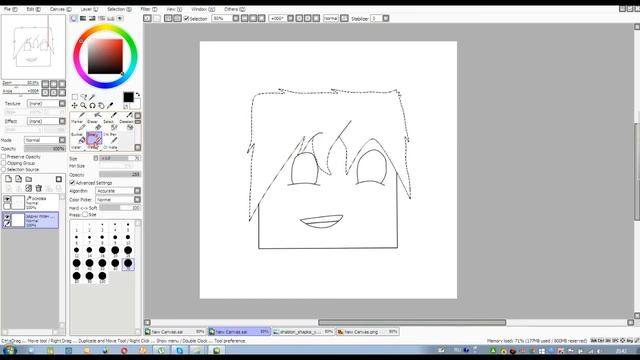640x360 pixels.
Task: Select the rectangular selection tool
Action: coord(75,97)
